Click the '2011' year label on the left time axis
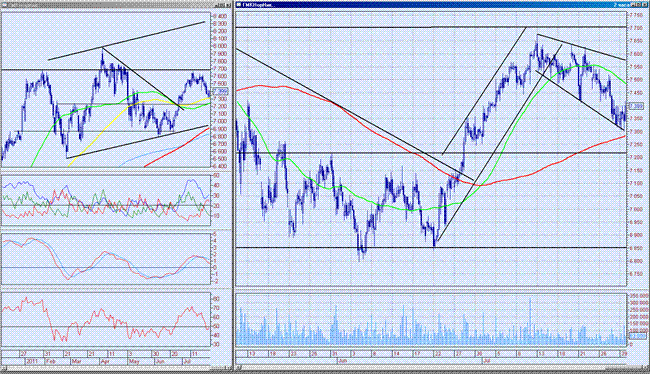 point(32,361)
